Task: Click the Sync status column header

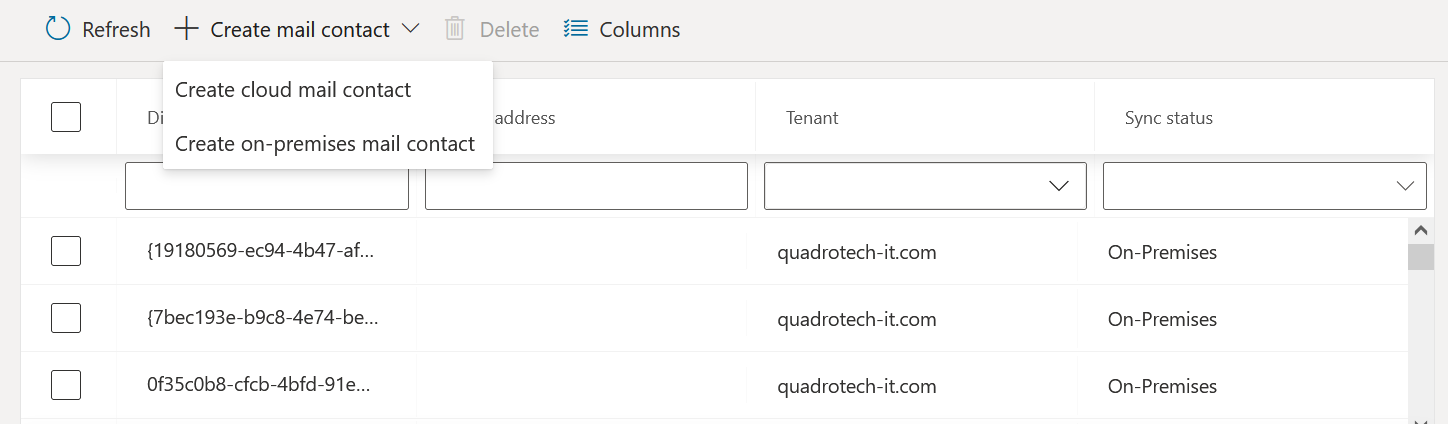Action: coord(1168,118)
